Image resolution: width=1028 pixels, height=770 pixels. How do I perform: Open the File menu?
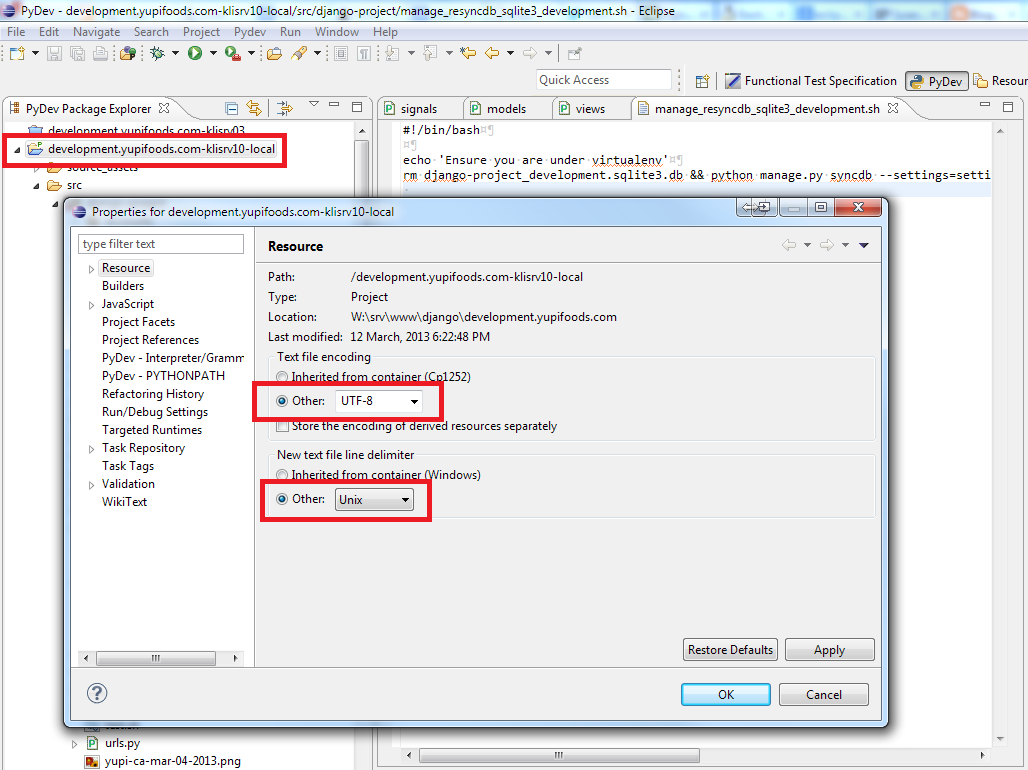pos(16,31)
